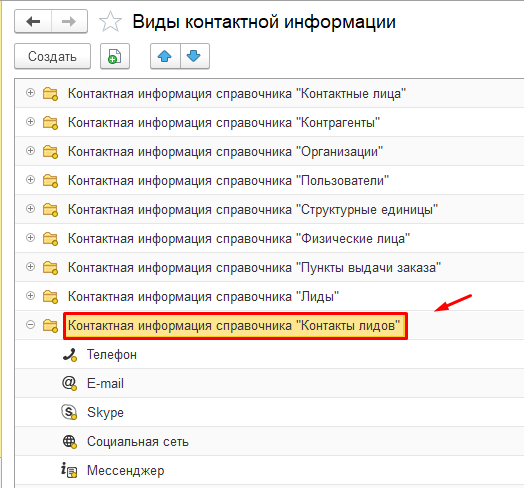Click the Создать button
The height and width of the screenshot is (488, 524).
coord(52,56)
